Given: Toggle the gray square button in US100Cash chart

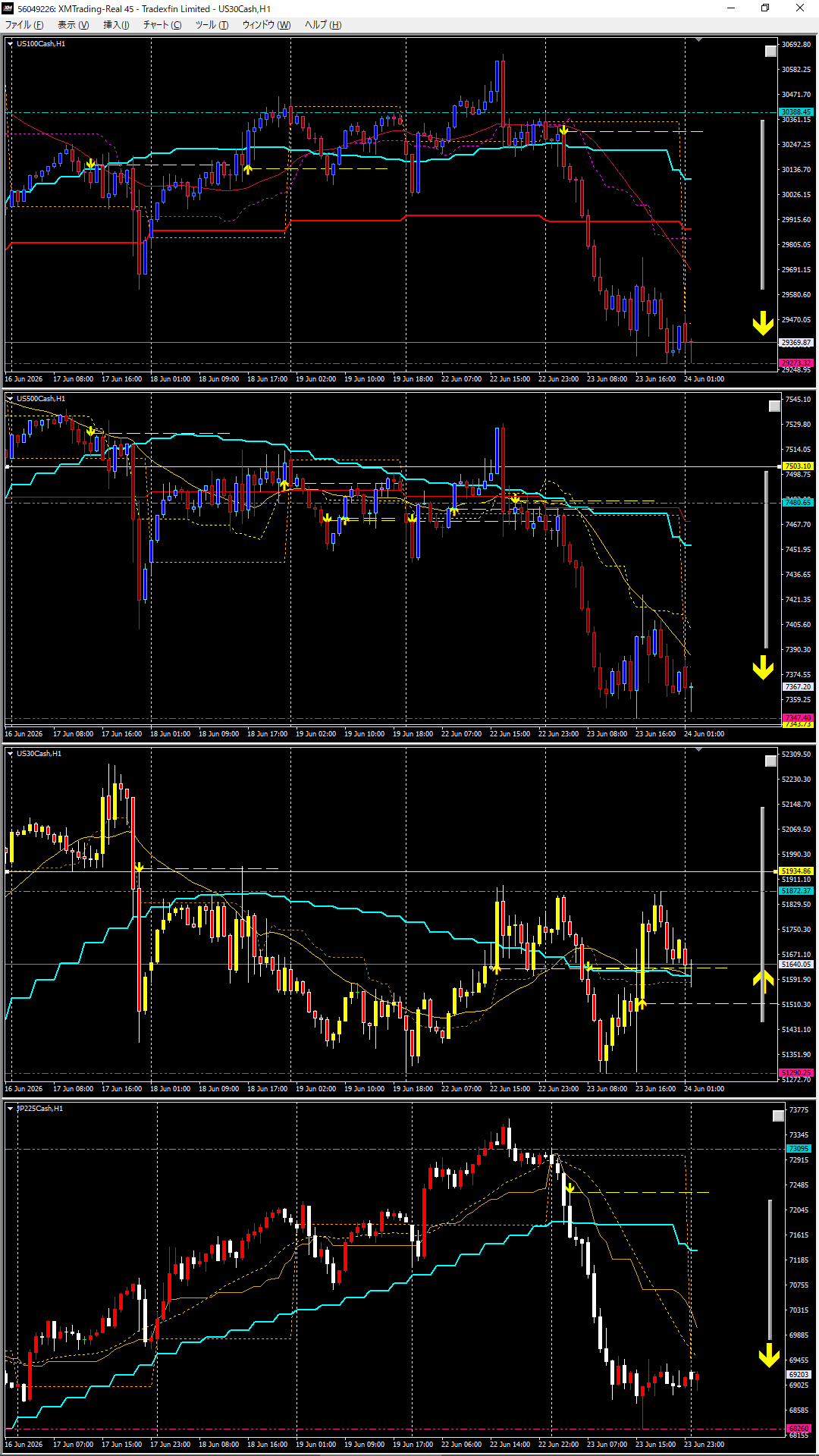Looking at the screenshot, I should pos(770,52).
